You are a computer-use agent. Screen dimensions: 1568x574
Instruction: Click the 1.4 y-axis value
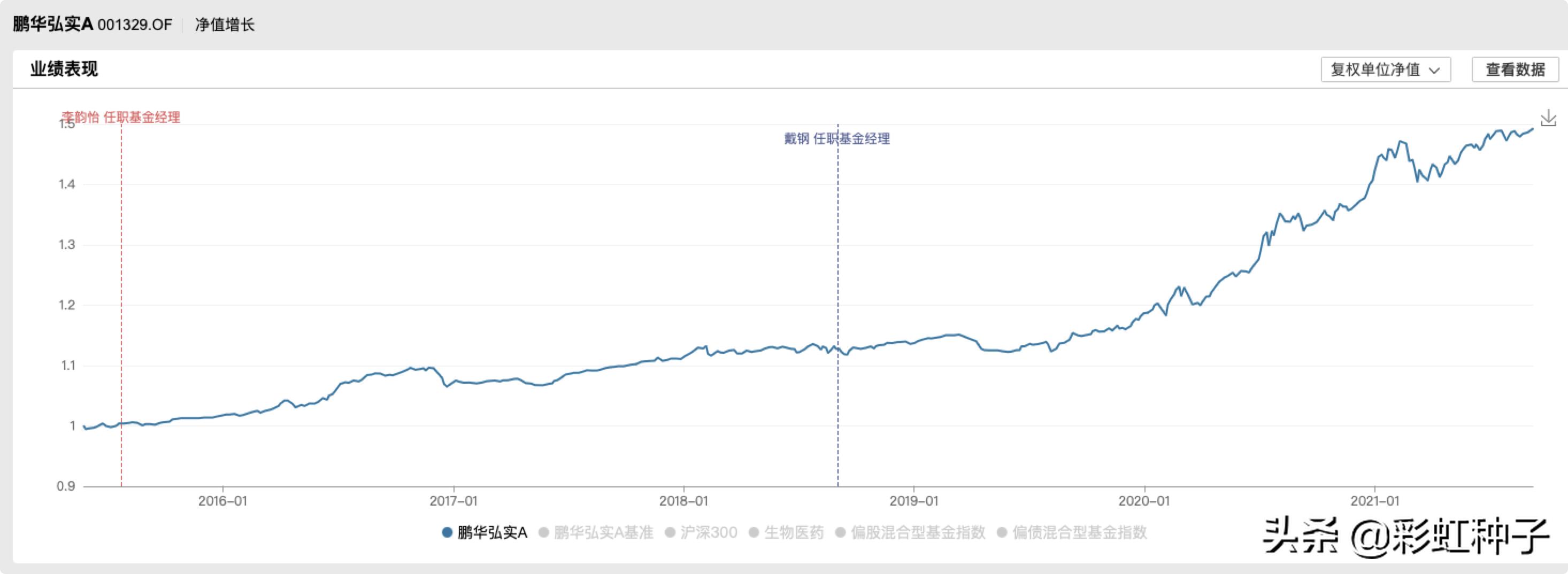(x=66, y=184)
